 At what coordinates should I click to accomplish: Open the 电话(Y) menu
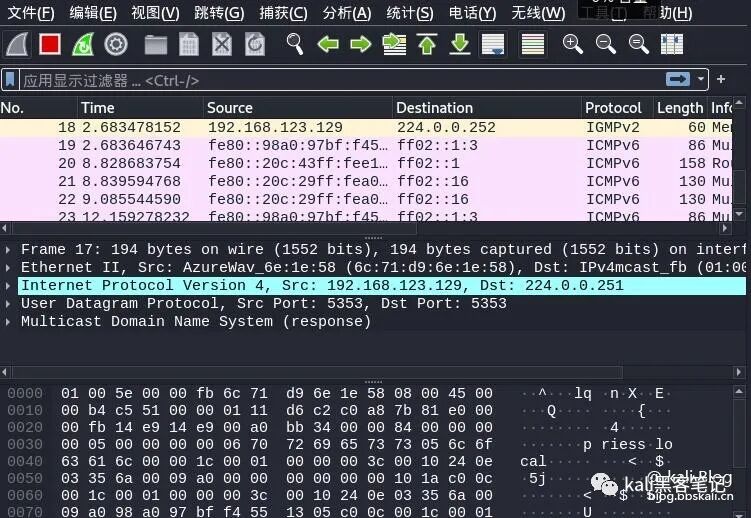point(472,13)
